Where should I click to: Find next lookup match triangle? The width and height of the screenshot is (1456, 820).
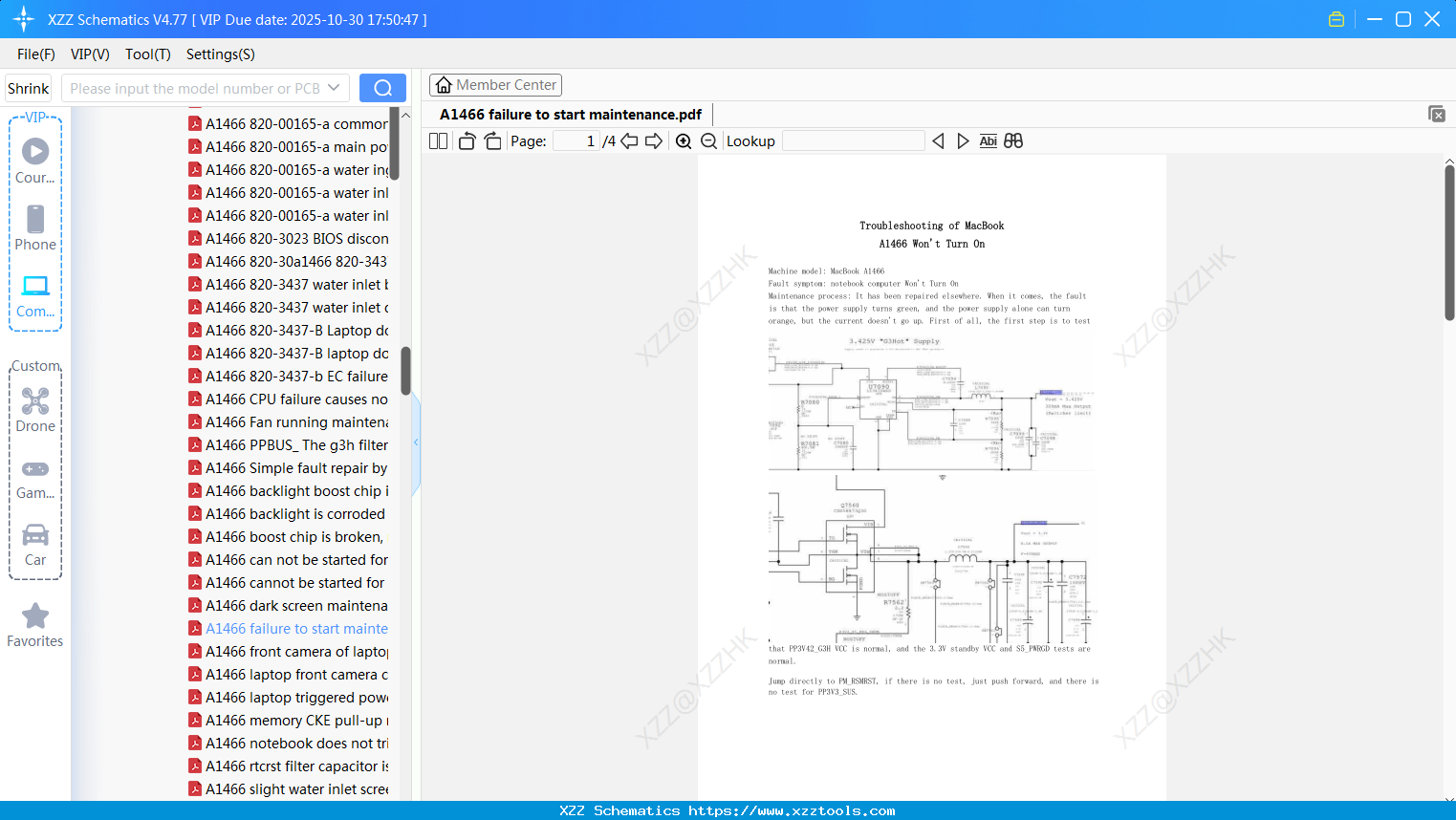pyautogui.click(x=963, y=141)
